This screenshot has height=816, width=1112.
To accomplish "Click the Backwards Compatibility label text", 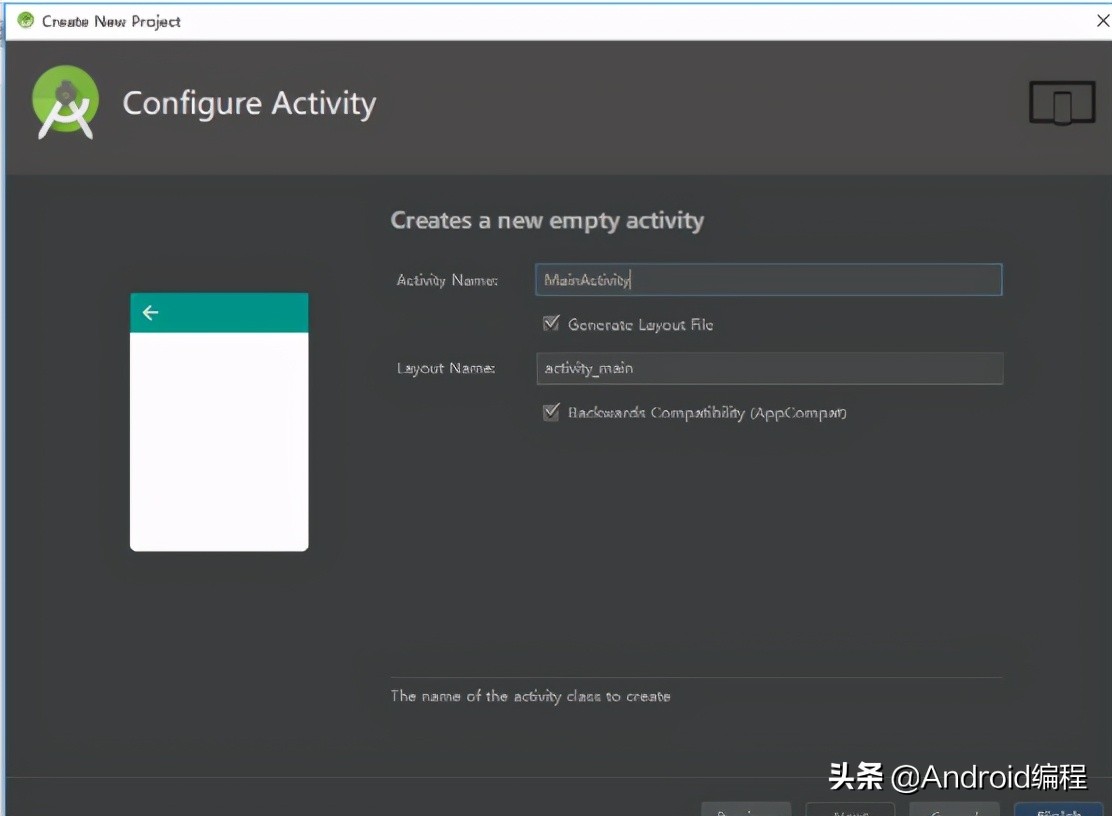I will pos(707,413).
